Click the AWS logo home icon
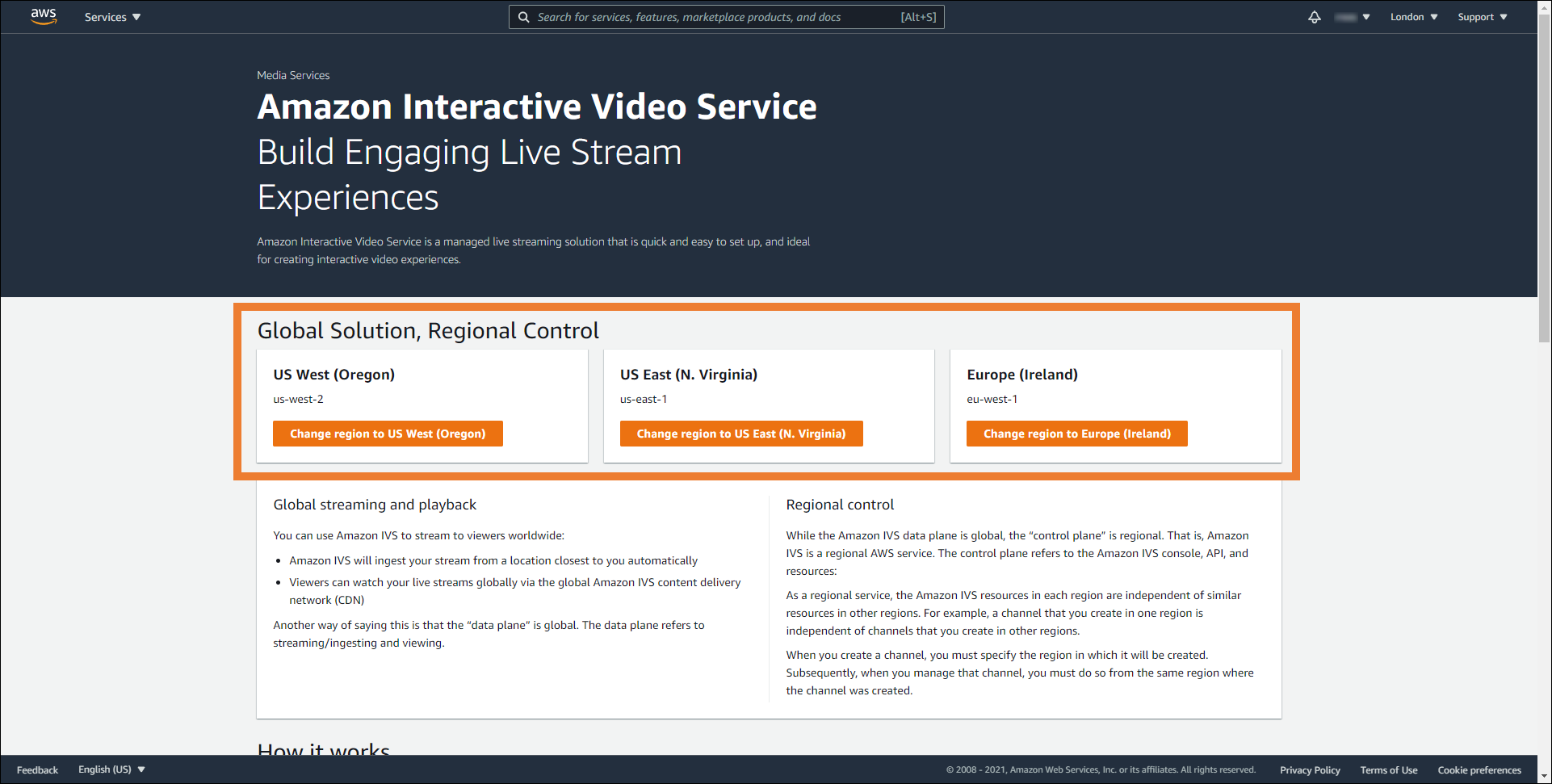The height and width of the screenshot is (784, 1552). [x=44, y=17]
